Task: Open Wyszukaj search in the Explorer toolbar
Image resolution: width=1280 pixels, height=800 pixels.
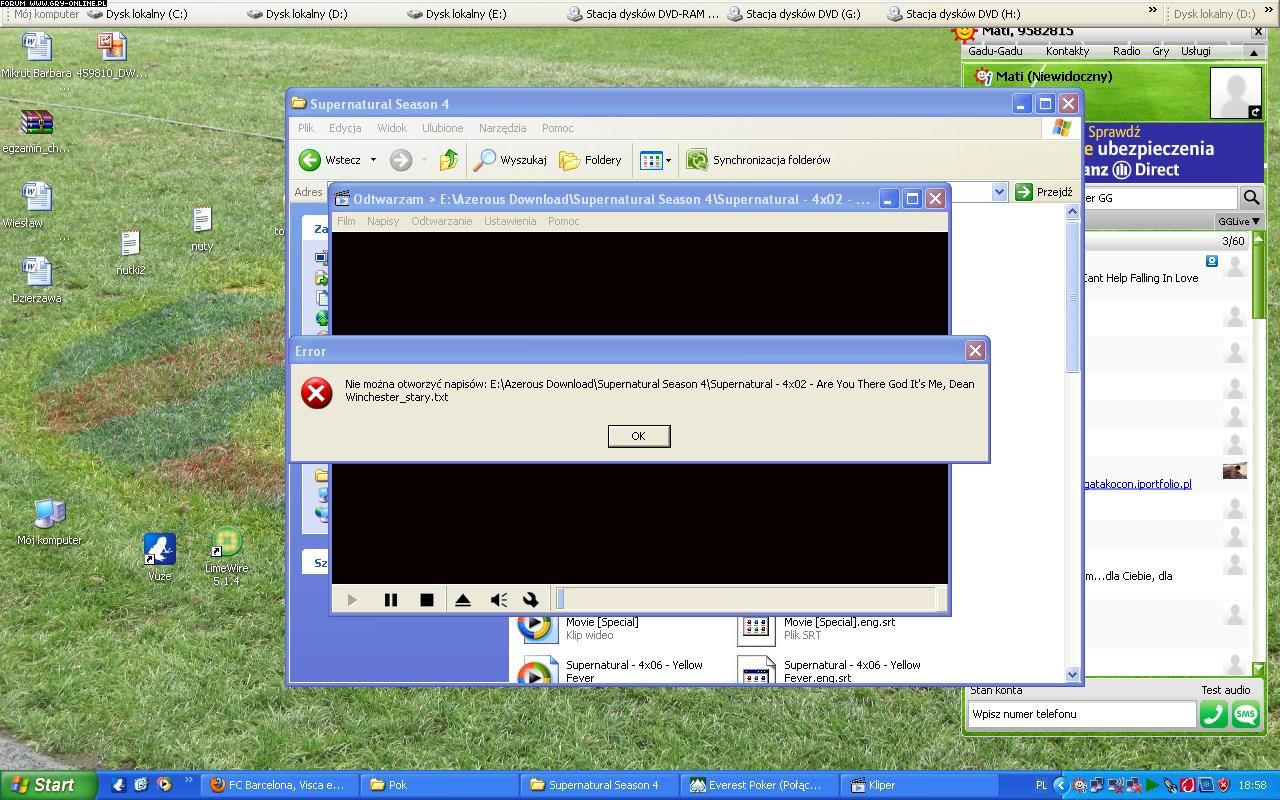Action: 511,160
